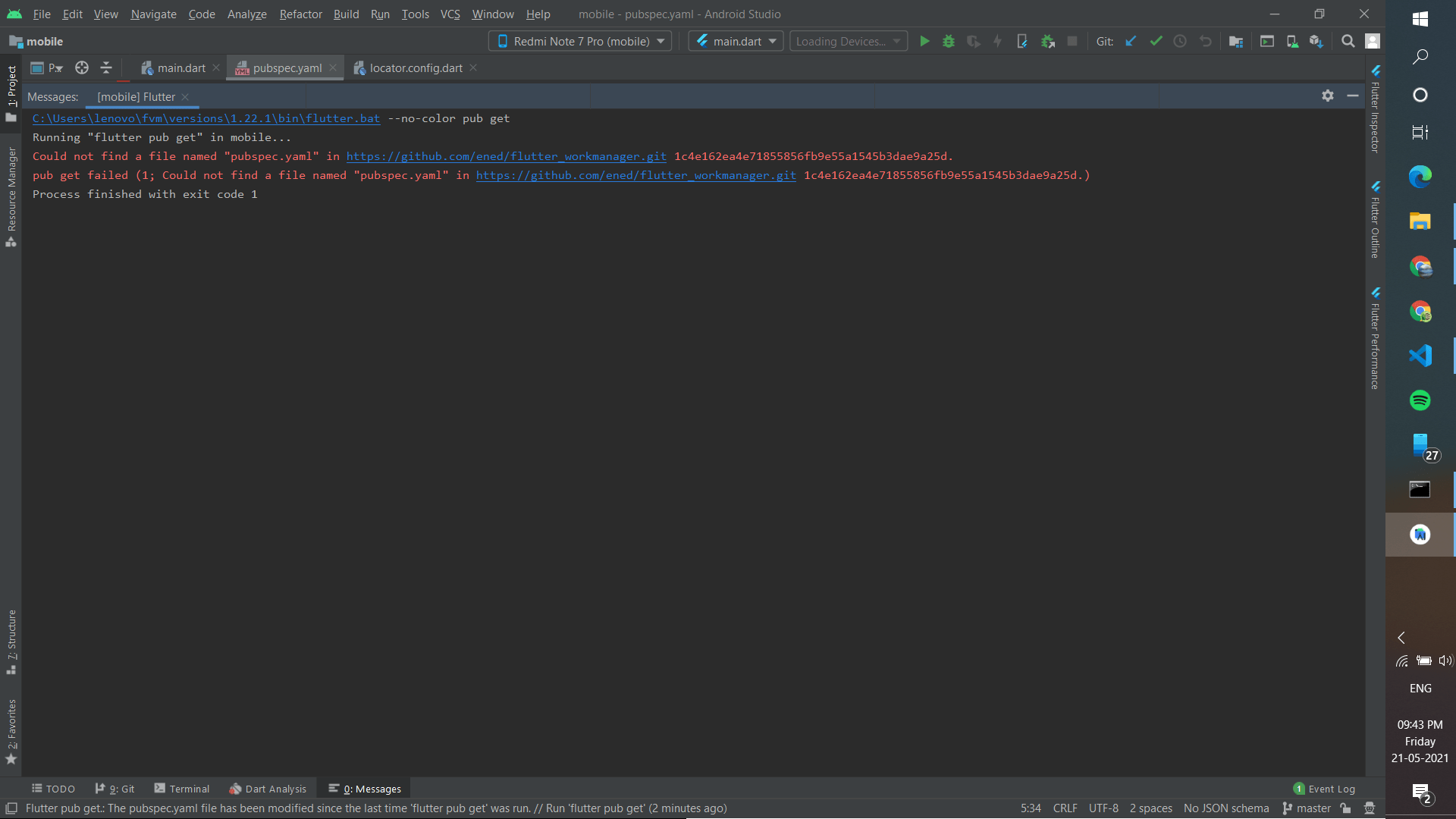Switch to locator.config.dart tab
The width and height of the screenshot is (1456, 819).
click(x=416, y=68)
